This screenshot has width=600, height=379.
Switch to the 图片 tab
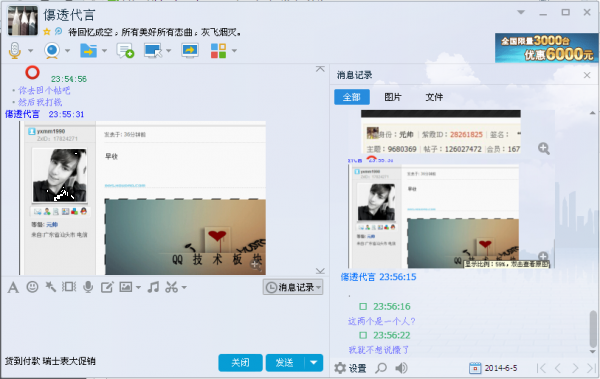click(393, 97)
